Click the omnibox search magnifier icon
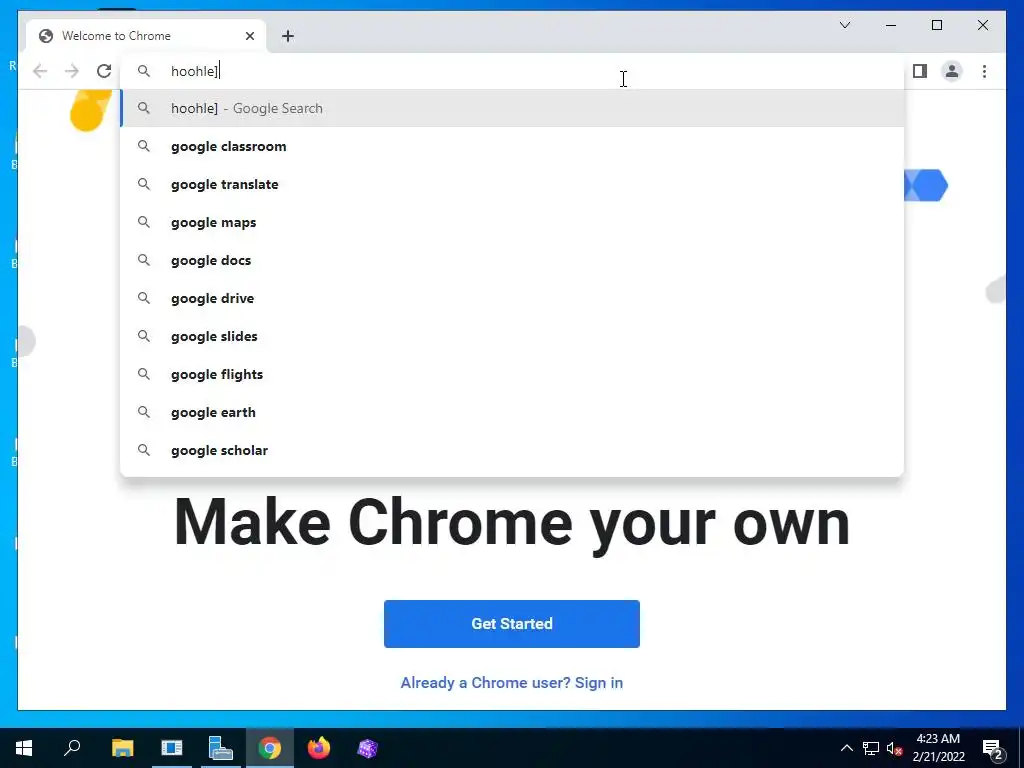Viewport: 1024px width, 768px height. pos(144,71)
